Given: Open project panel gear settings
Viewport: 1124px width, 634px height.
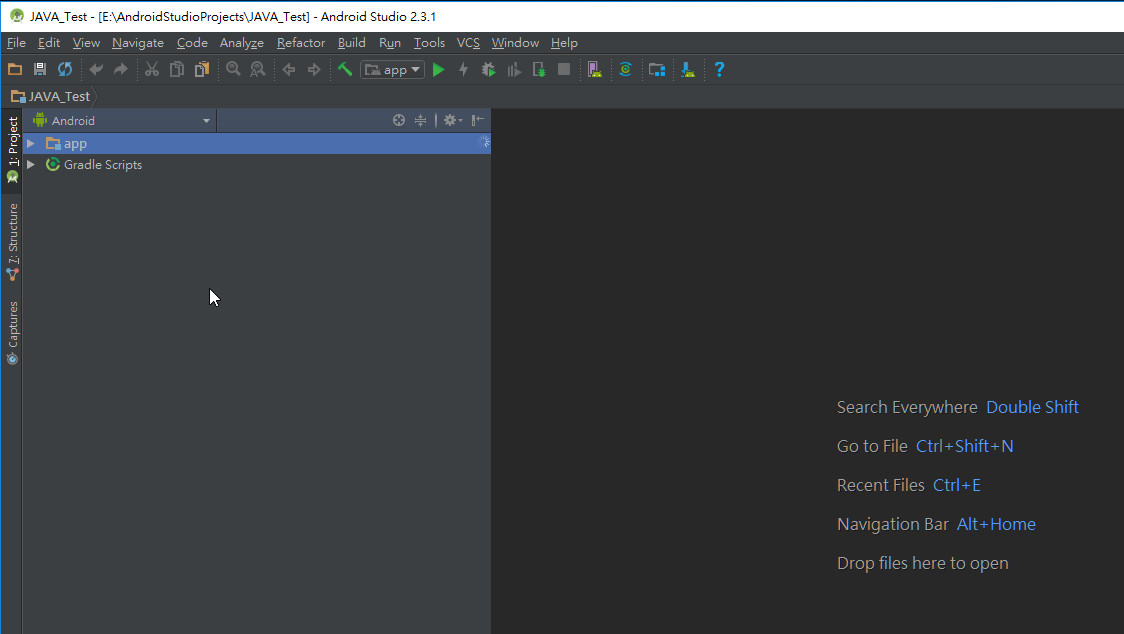Looking at the screenshot, I should [452, 120].
